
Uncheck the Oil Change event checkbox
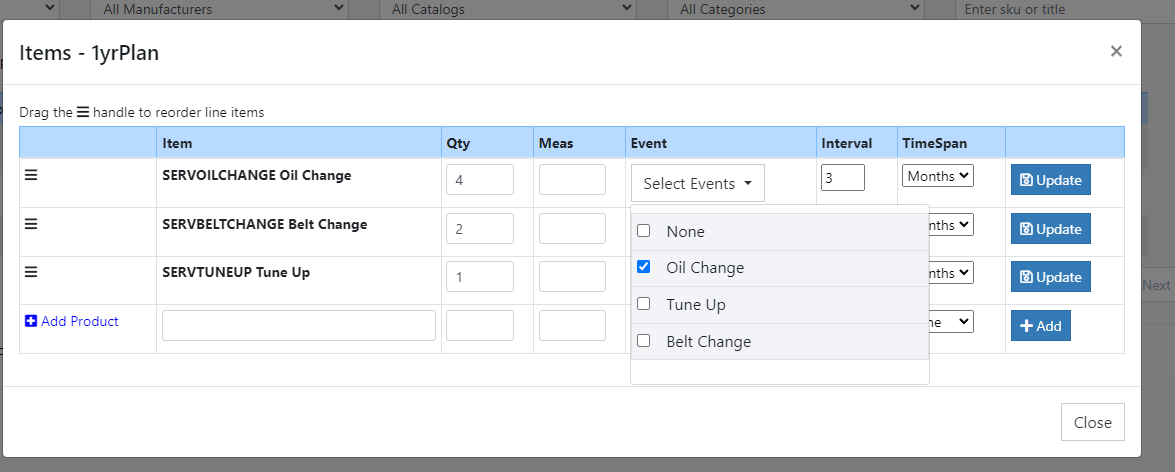(644, 267)
